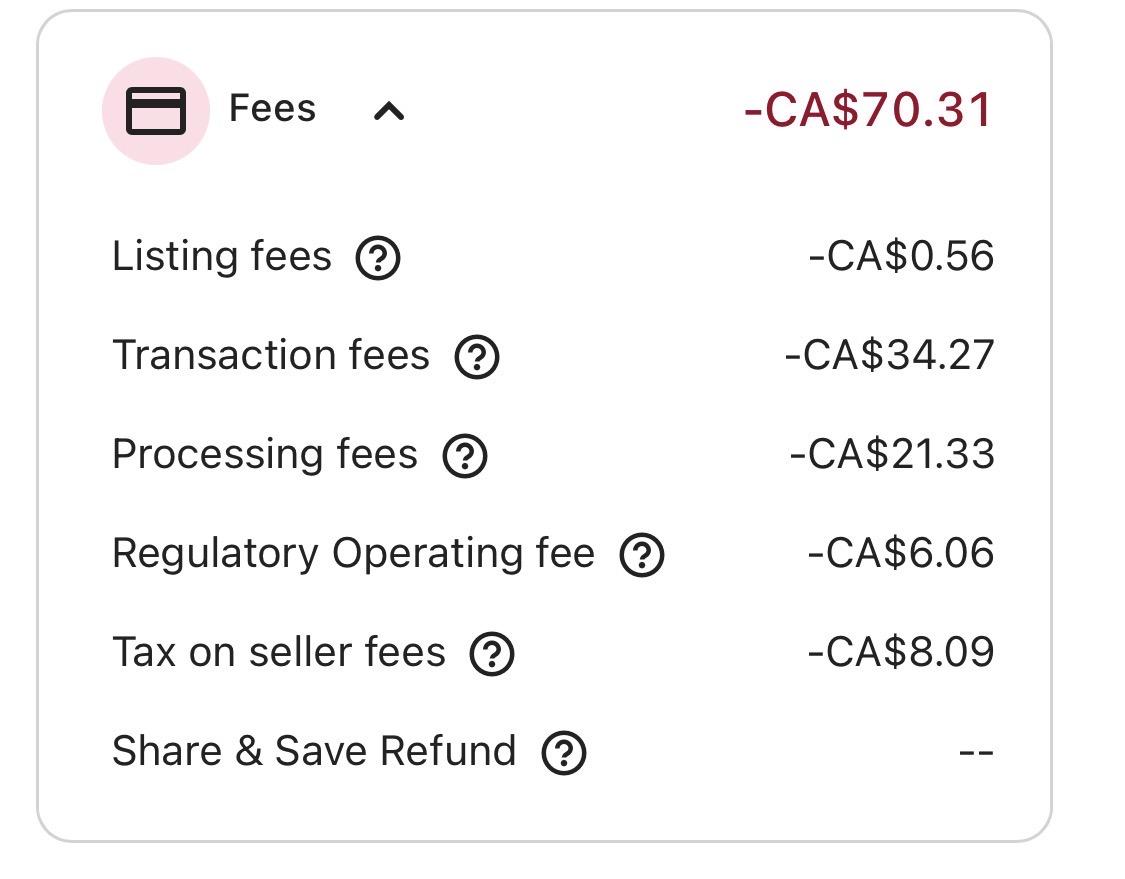The image size is (1125, 879).
Task: Click the Share & Save Refund label
Action: 314,752
